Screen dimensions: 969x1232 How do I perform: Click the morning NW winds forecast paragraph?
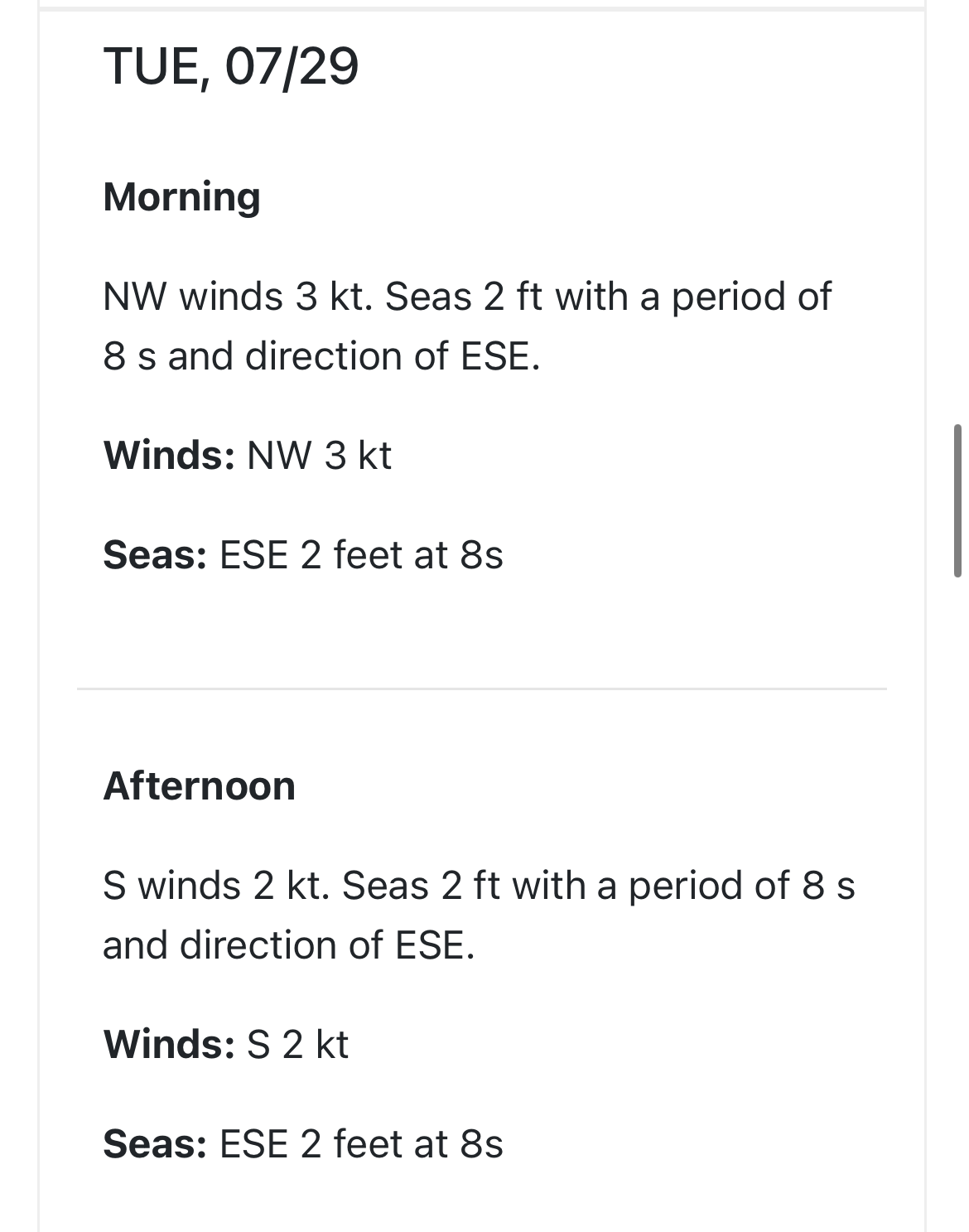point(467,326)
